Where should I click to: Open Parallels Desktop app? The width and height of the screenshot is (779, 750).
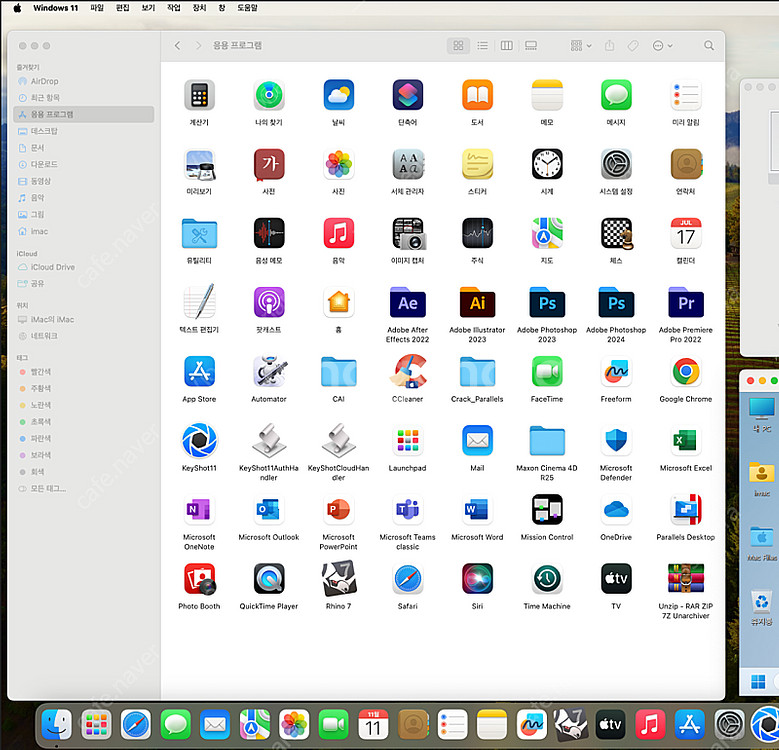686,510
